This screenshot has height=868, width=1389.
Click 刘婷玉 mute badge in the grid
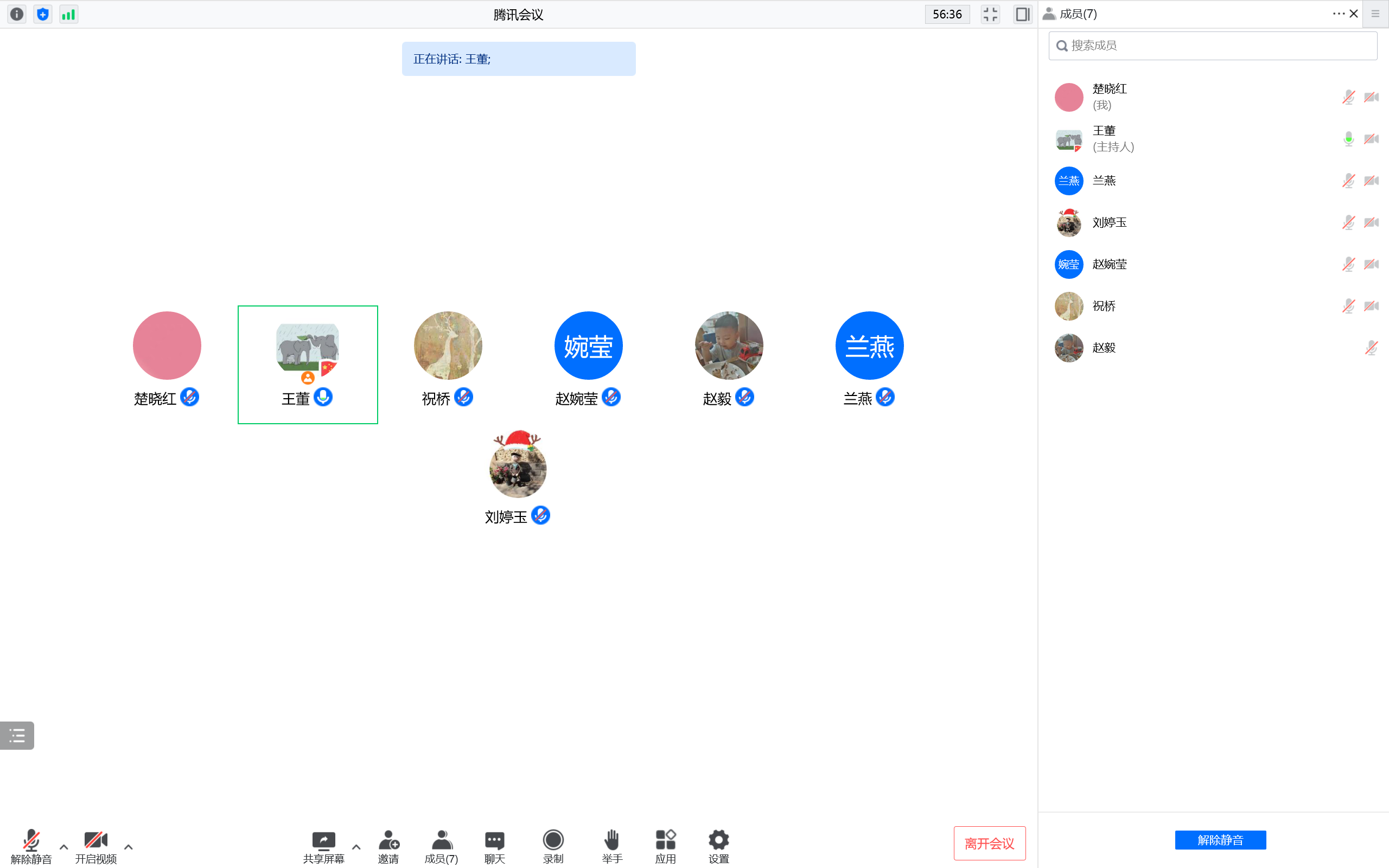coord(540,515)
